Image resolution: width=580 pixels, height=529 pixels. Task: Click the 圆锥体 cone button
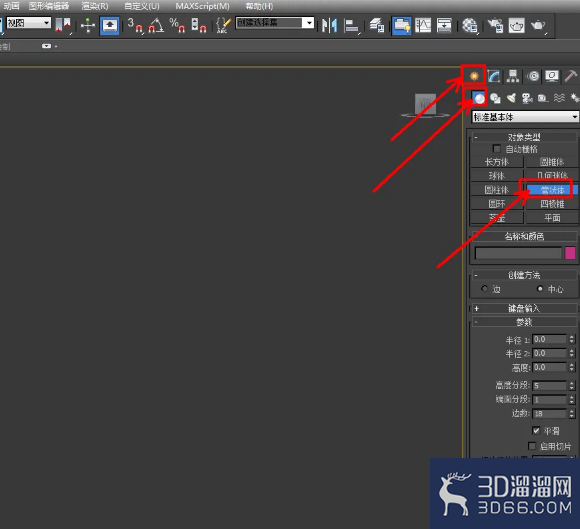tap(552, 162)
